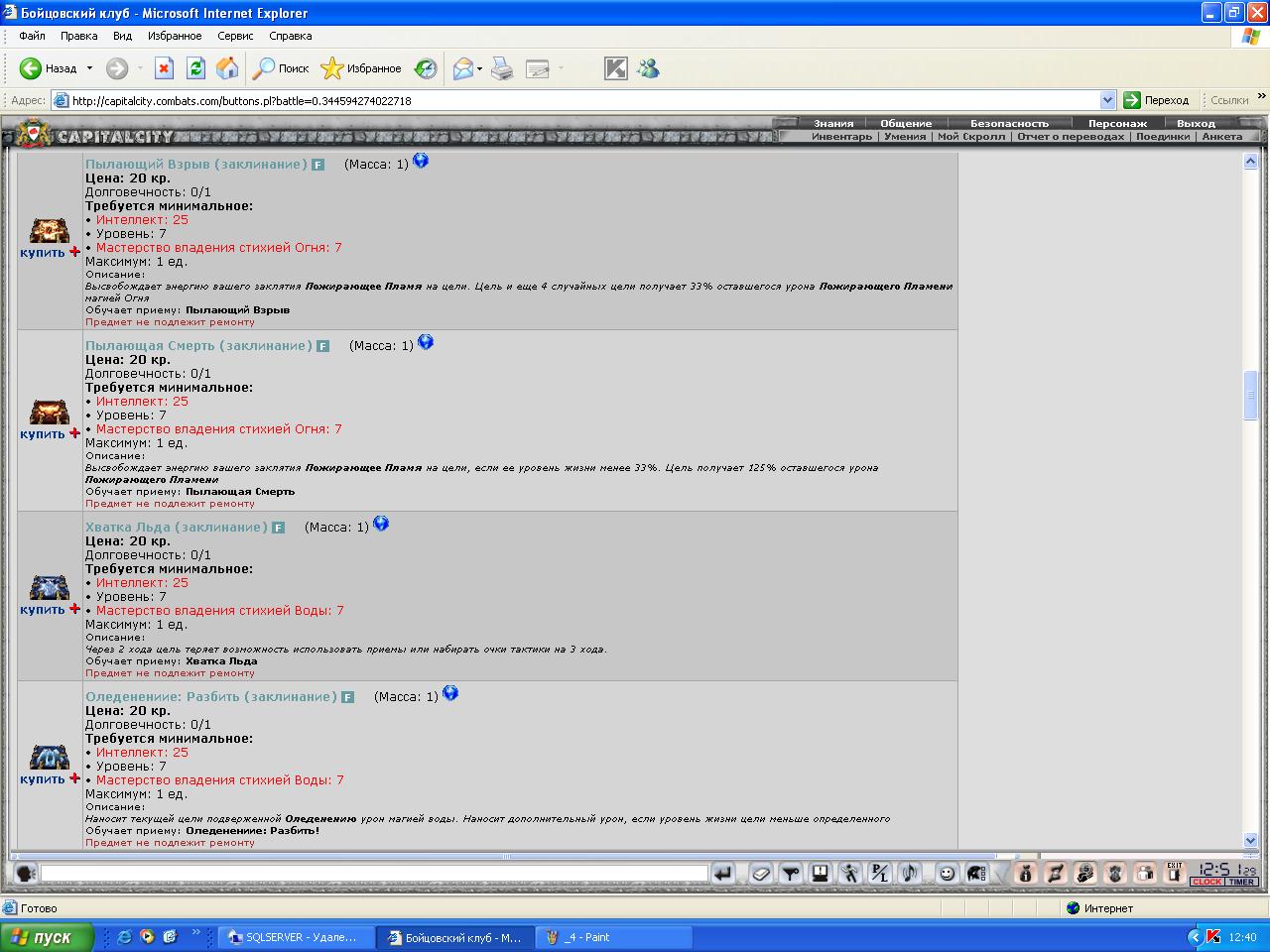The image size is (1270, 952).
Task: Click the P/L icon in chat bar
Action: pos(880,874)
